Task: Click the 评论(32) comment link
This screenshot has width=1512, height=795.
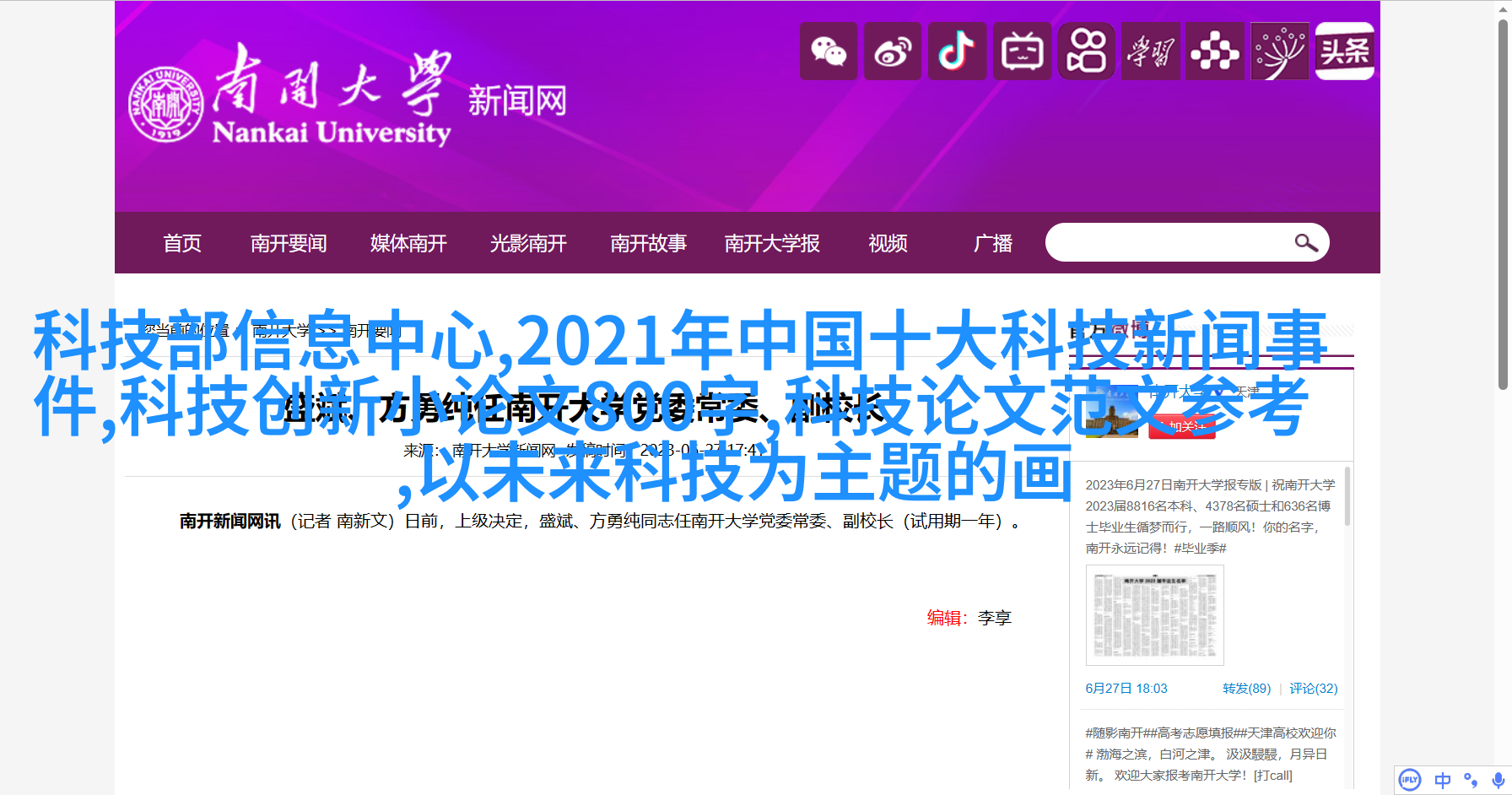Action: click(x=1313, y=689)
